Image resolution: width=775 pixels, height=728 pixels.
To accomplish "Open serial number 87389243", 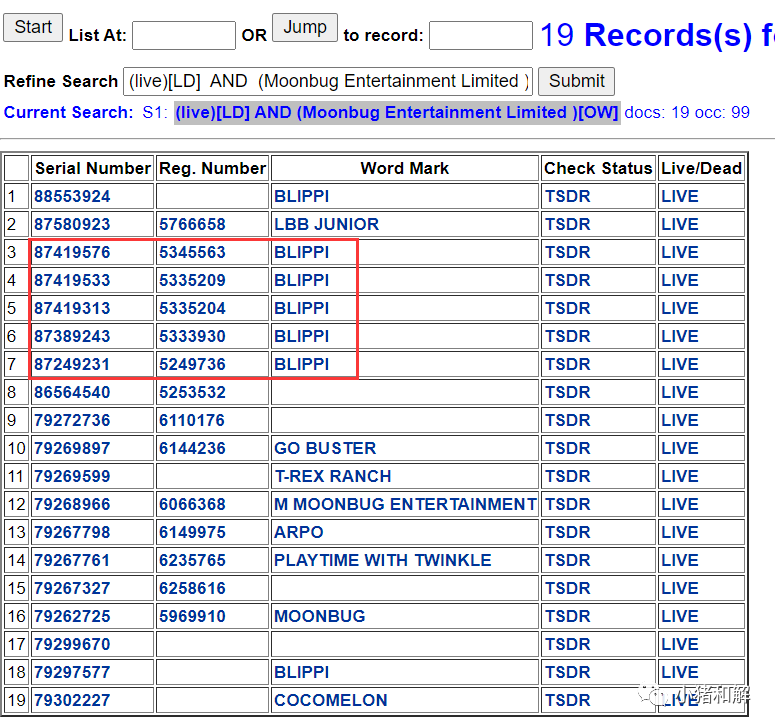I will [72, 337].
